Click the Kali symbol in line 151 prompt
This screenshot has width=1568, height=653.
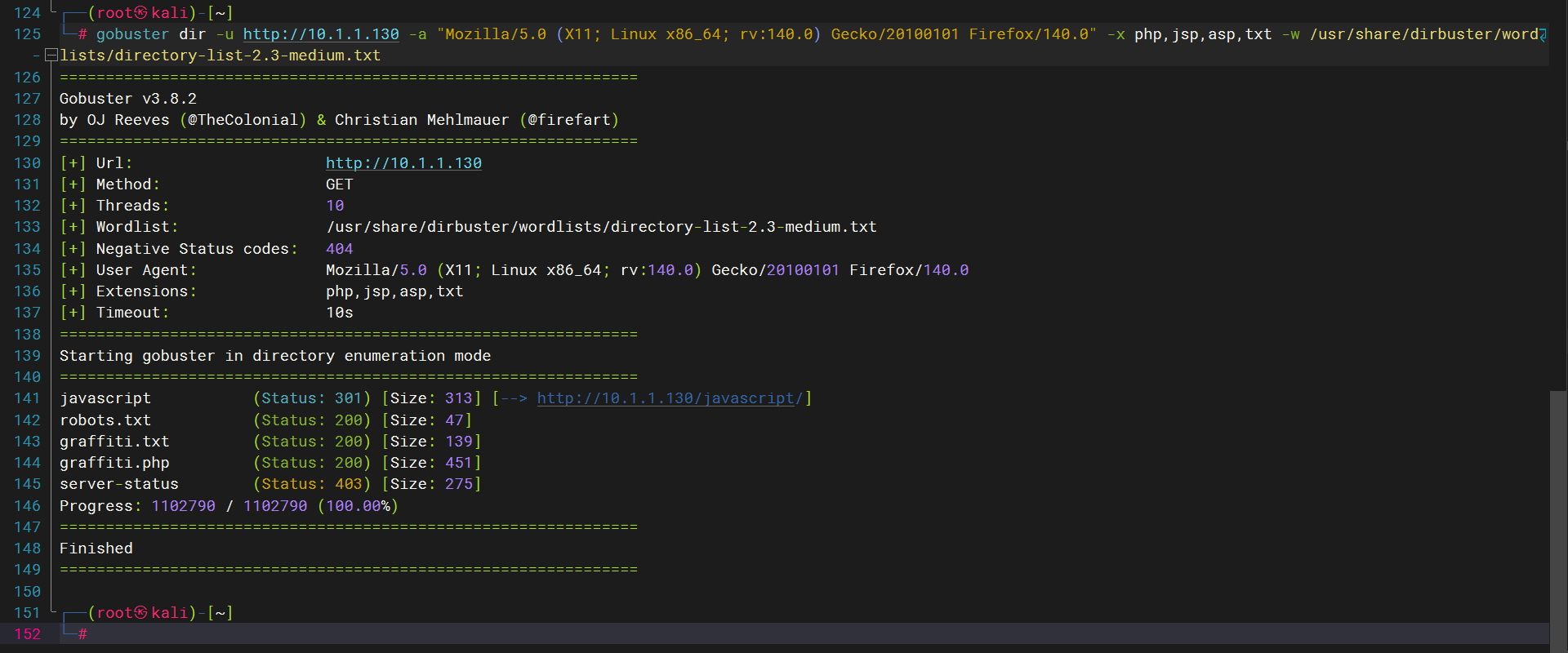tap(141, 613)
